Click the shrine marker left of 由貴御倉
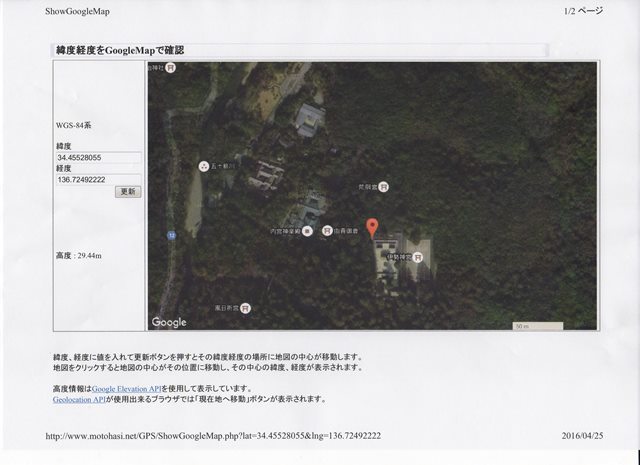640x465 pixels. [327, 231]
